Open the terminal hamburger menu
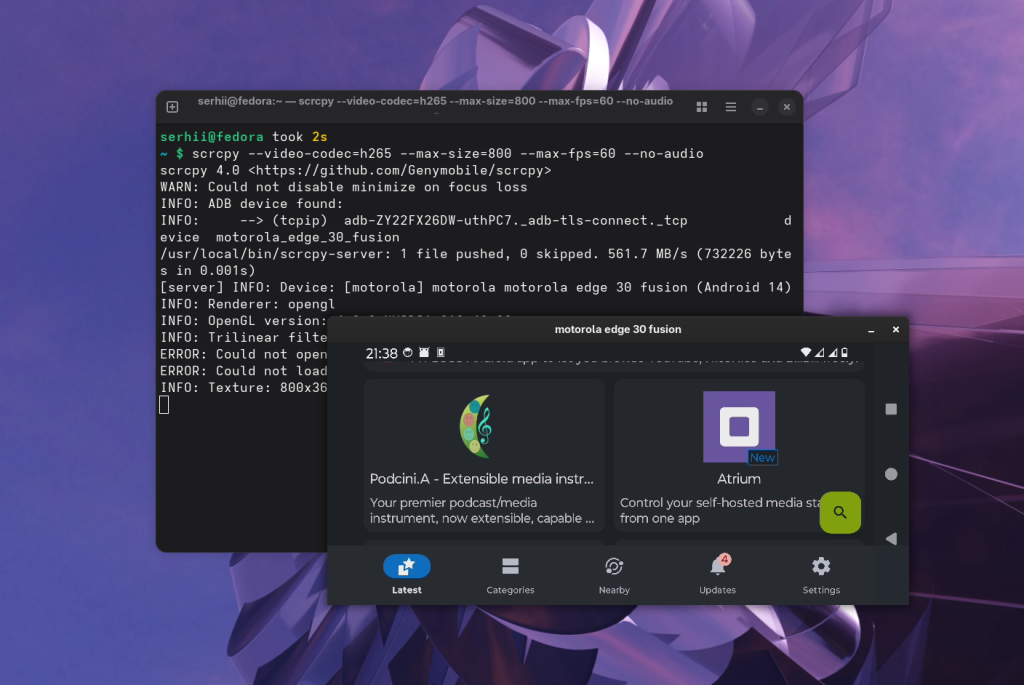Screen dimensions: 1024x685 point(731,106)
